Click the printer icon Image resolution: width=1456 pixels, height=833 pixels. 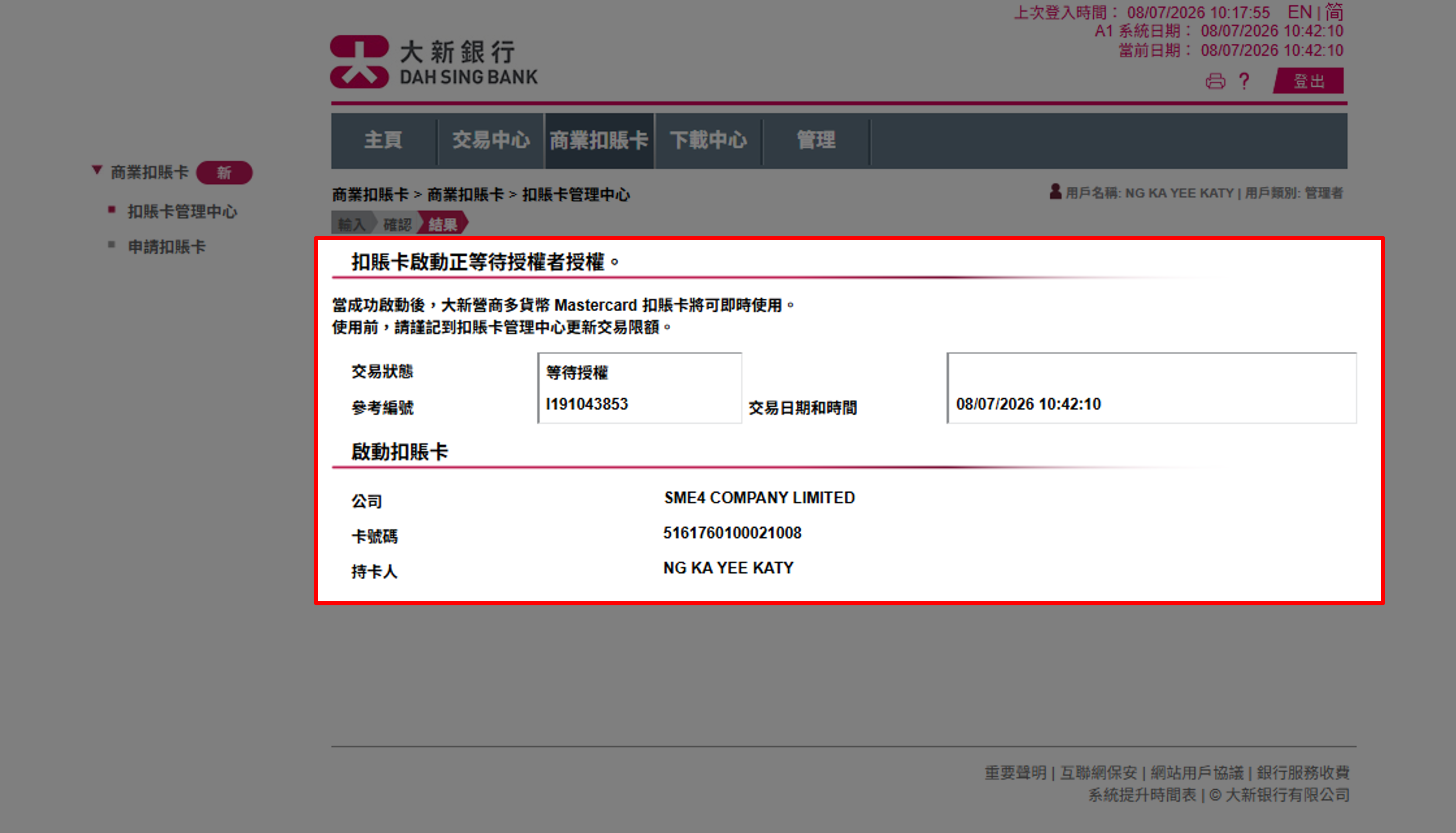[x=1215, y=81]
